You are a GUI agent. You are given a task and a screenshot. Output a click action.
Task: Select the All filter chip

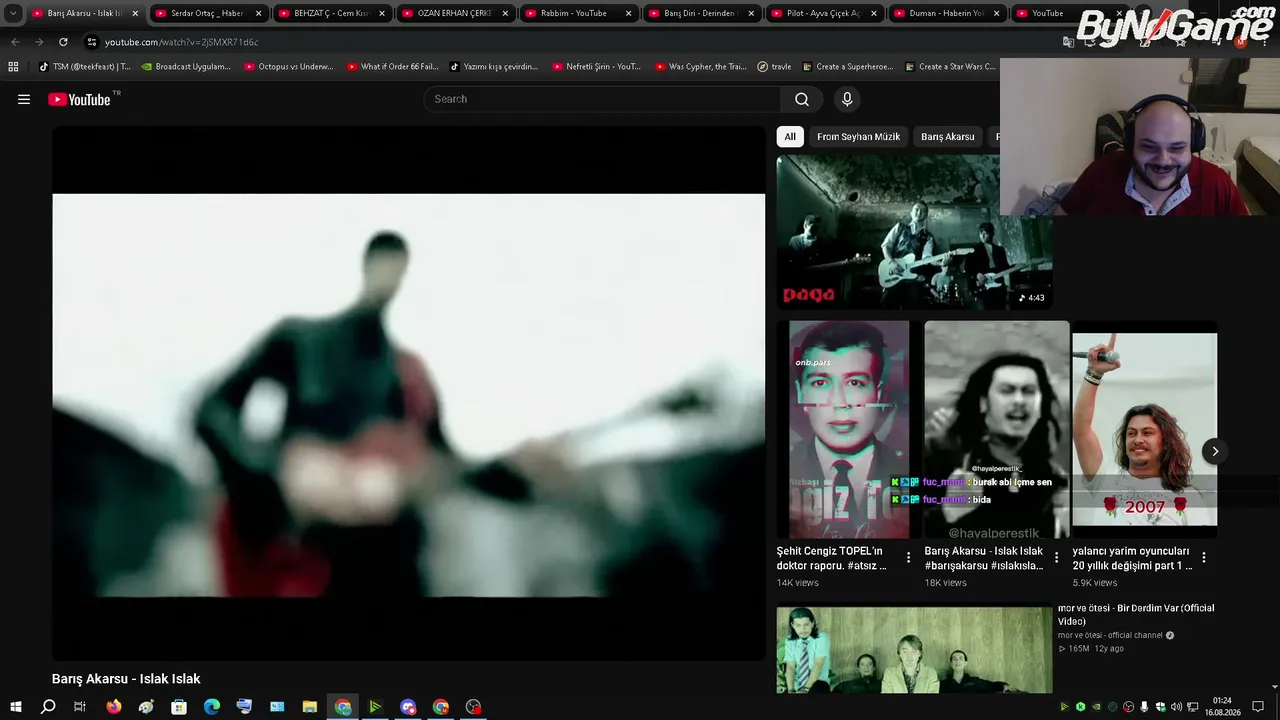[x=790, y=137]
